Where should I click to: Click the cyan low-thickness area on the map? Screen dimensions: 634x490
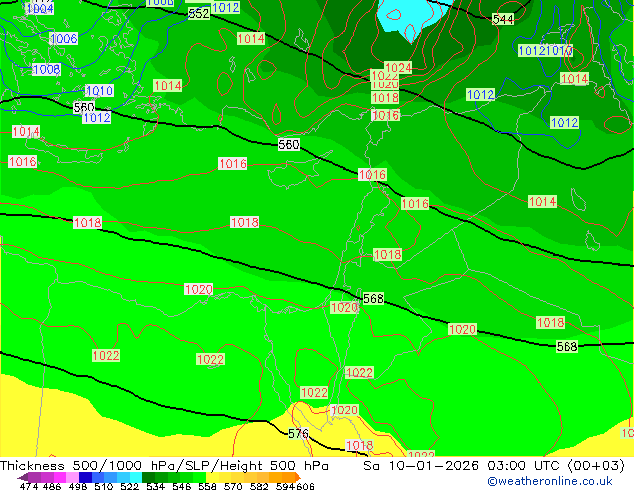pos(408,16)
